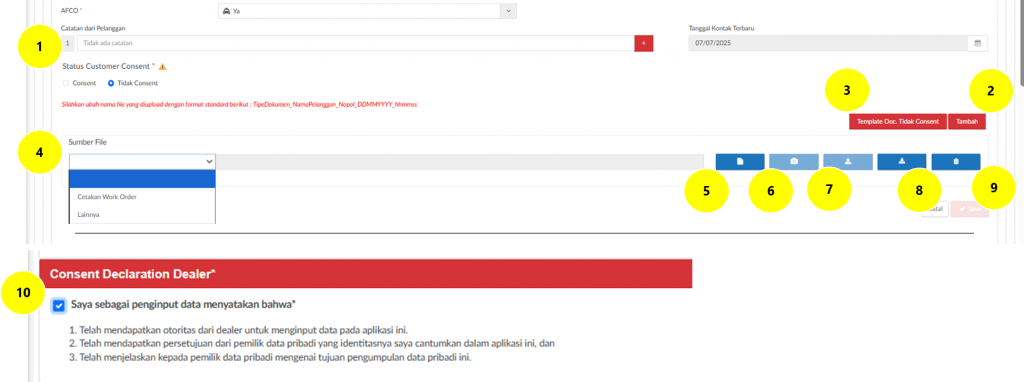Click the red plus note button
Screen dimensions: 1024x382
point(643,43)
